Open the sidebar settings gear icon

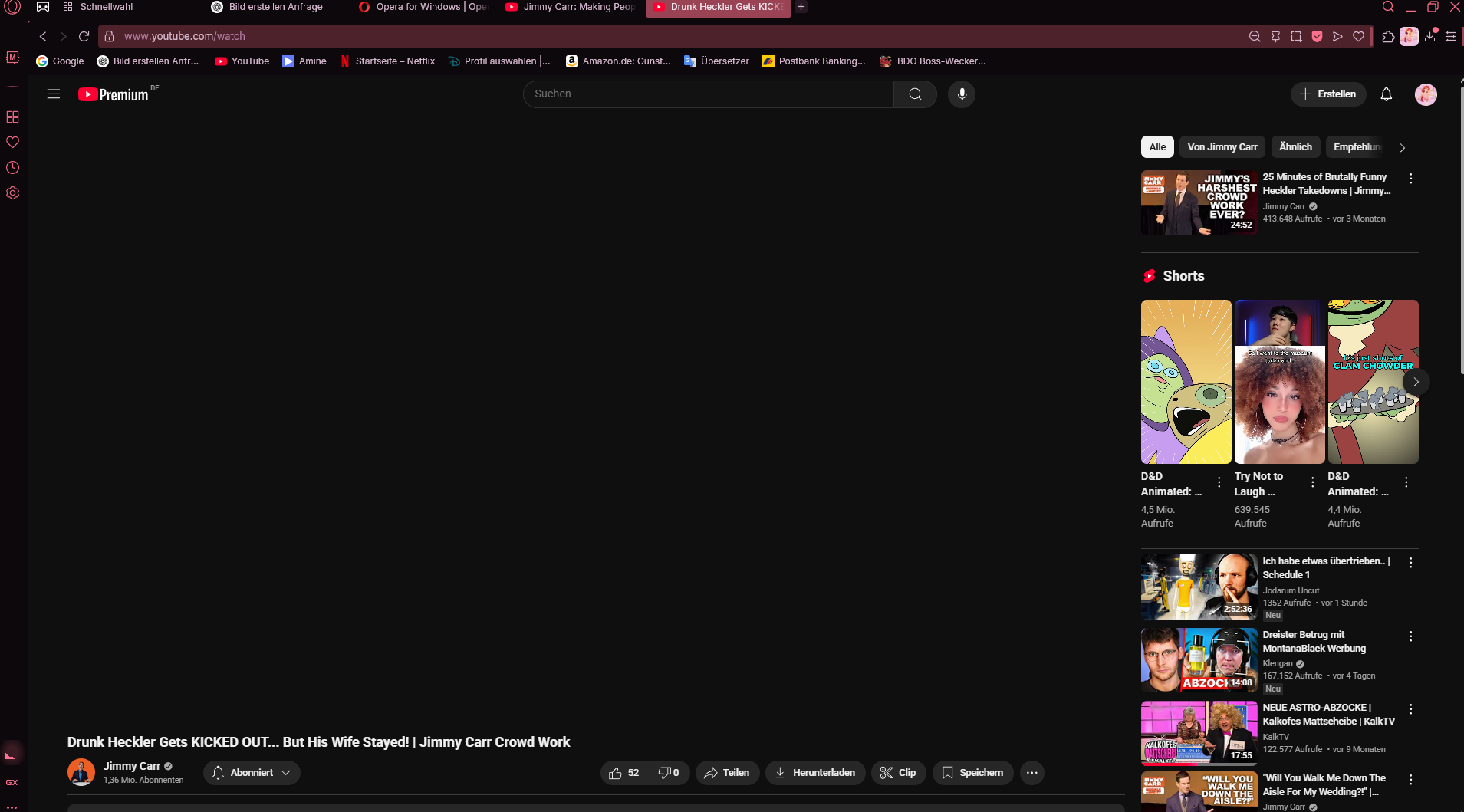pyautogui.click(x=12, y=193)
